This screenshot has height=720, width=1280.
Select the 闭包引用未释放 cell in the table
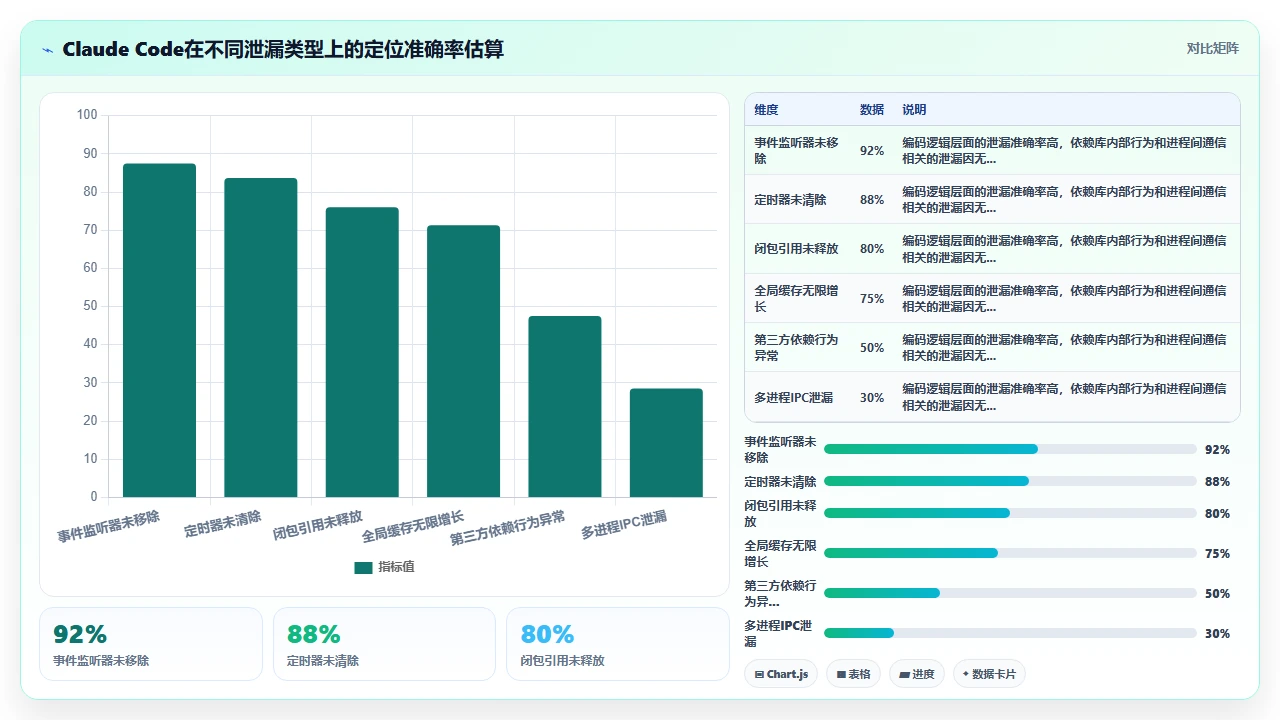796,249
